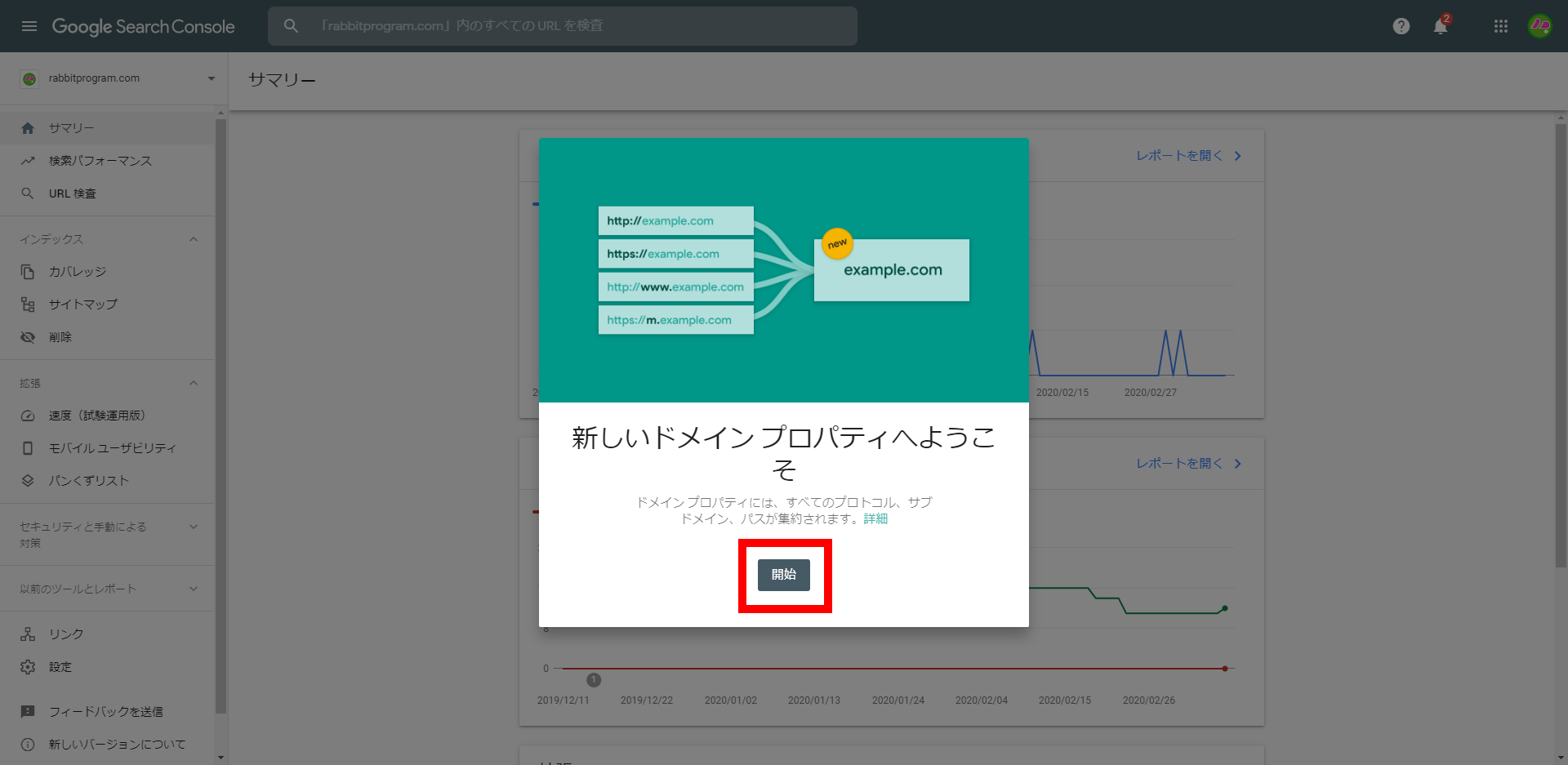Click the example.com illustration in the dialog
Image resolution: width=1568 pixels, height=765 pixels.
tap(892, 270)
